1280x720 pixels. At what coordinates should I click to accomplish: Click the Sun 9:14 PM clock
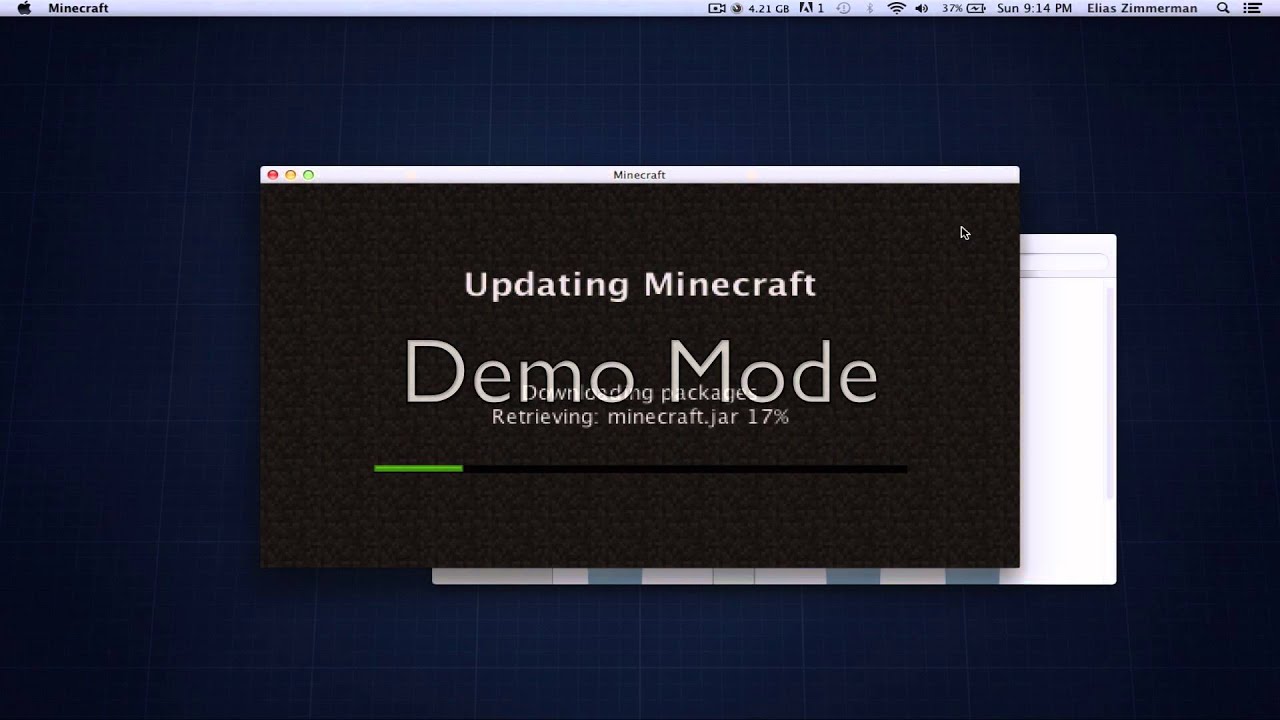(x=1034, y=8)
